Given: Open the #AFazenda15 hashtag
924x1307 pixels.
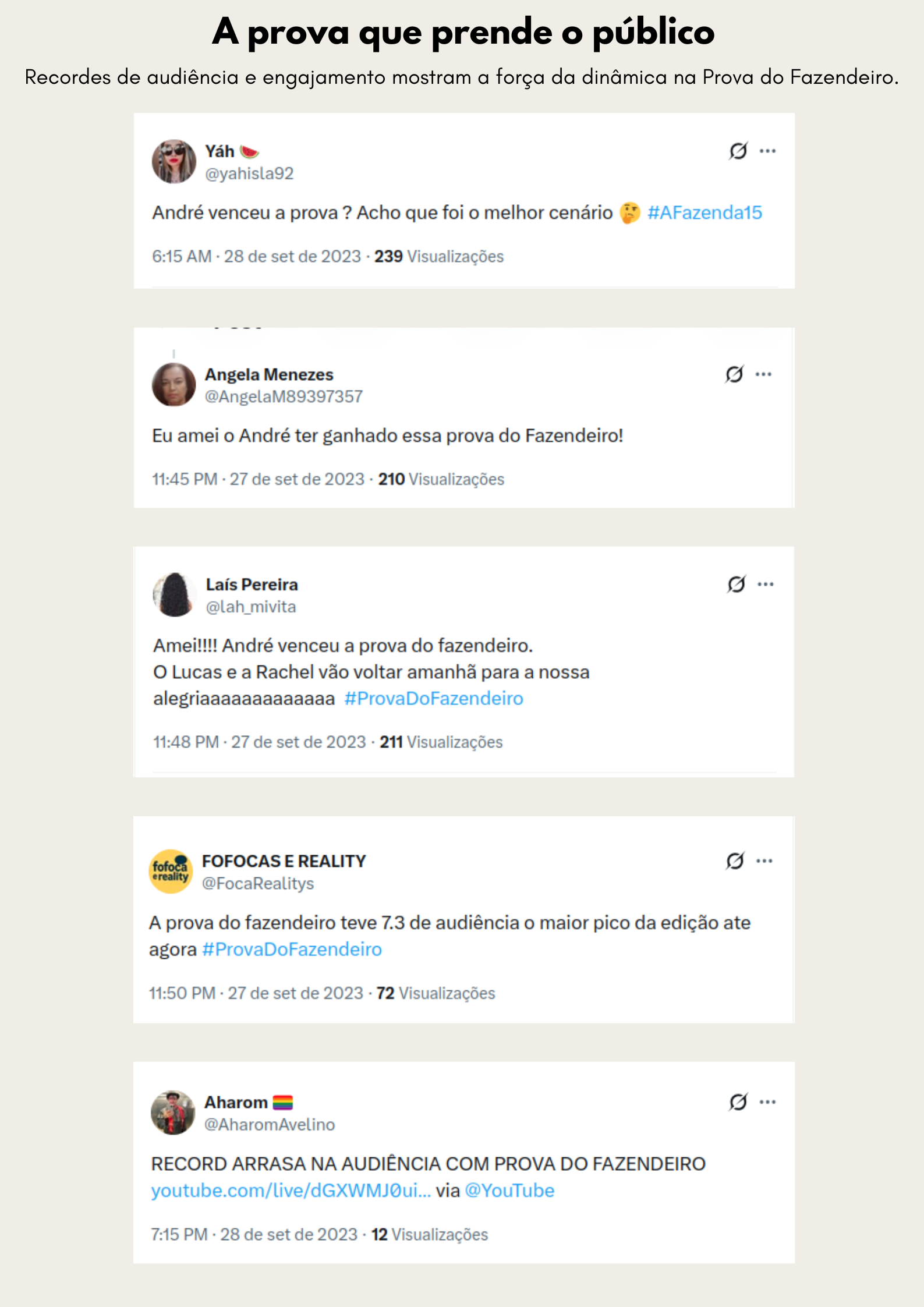Looking at the screenshot, I should click(704, 213).
